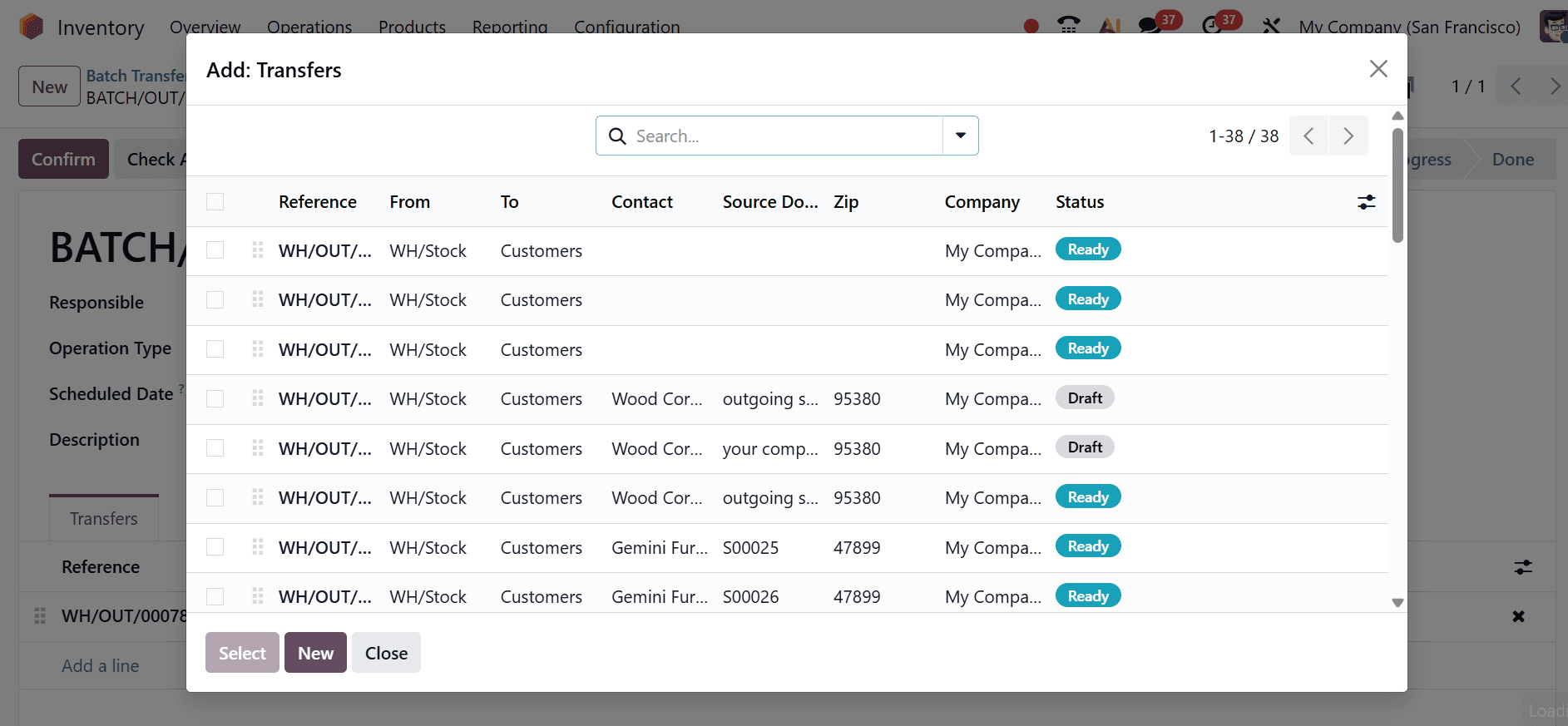Check the S00026 row checkbox
This screenshot has width=1568, height=726.
click(x=215, y=596)
